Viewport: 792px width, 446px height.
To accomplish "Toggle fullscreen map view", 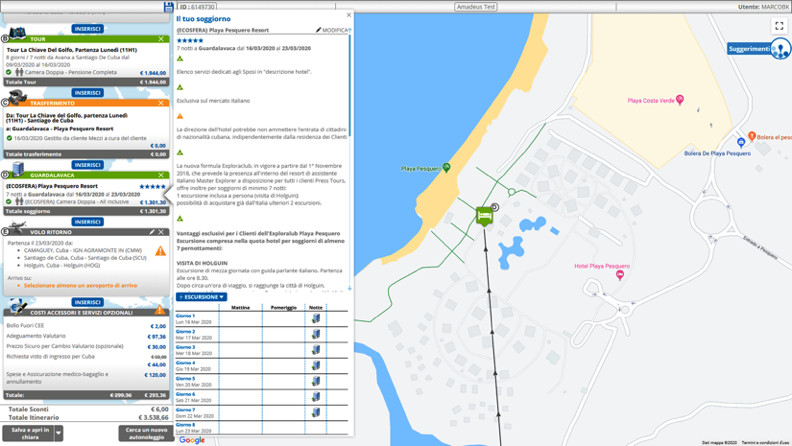I will point(779,26).
